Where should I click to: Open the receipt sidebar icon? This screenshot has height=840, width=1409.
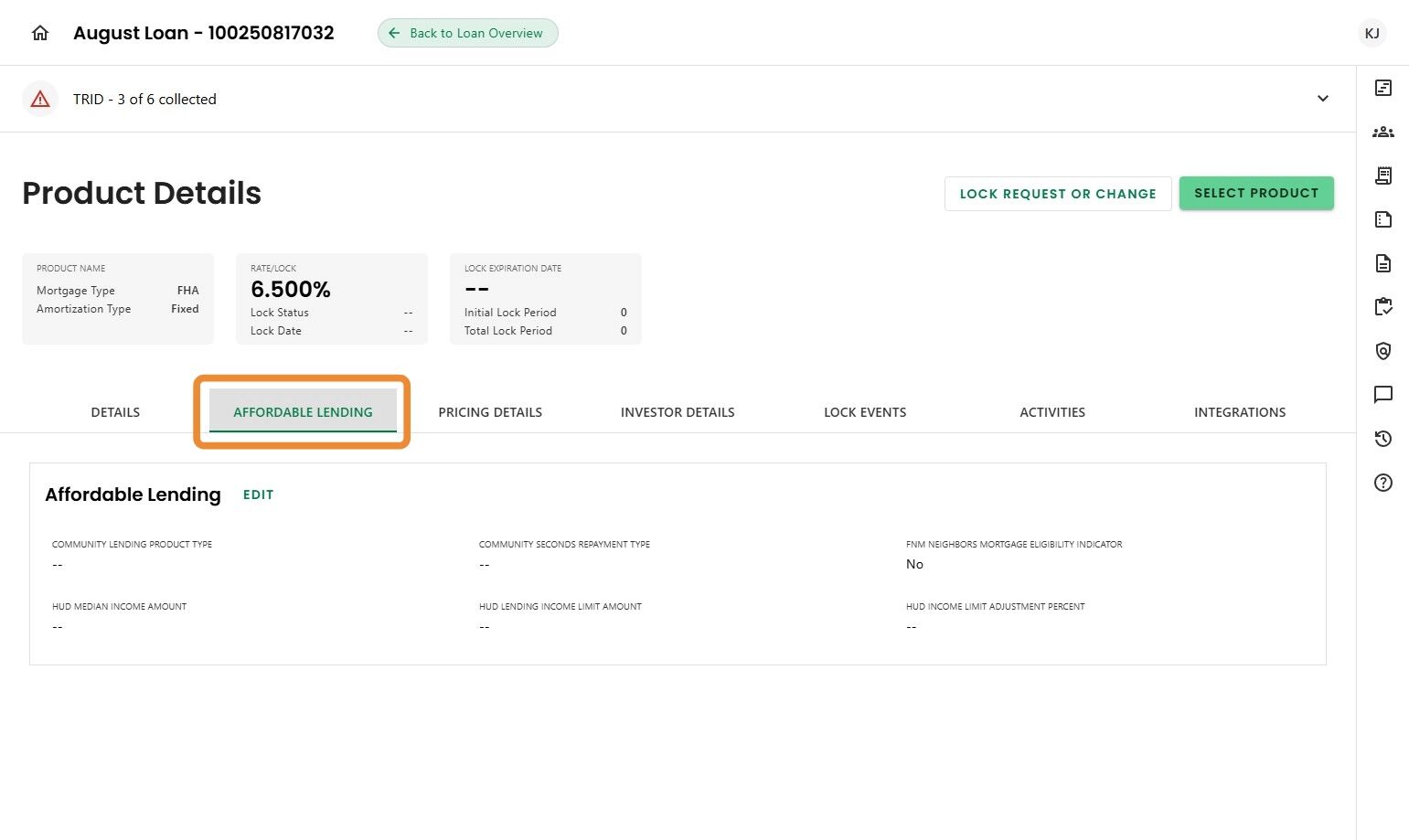click(1383, 175)
